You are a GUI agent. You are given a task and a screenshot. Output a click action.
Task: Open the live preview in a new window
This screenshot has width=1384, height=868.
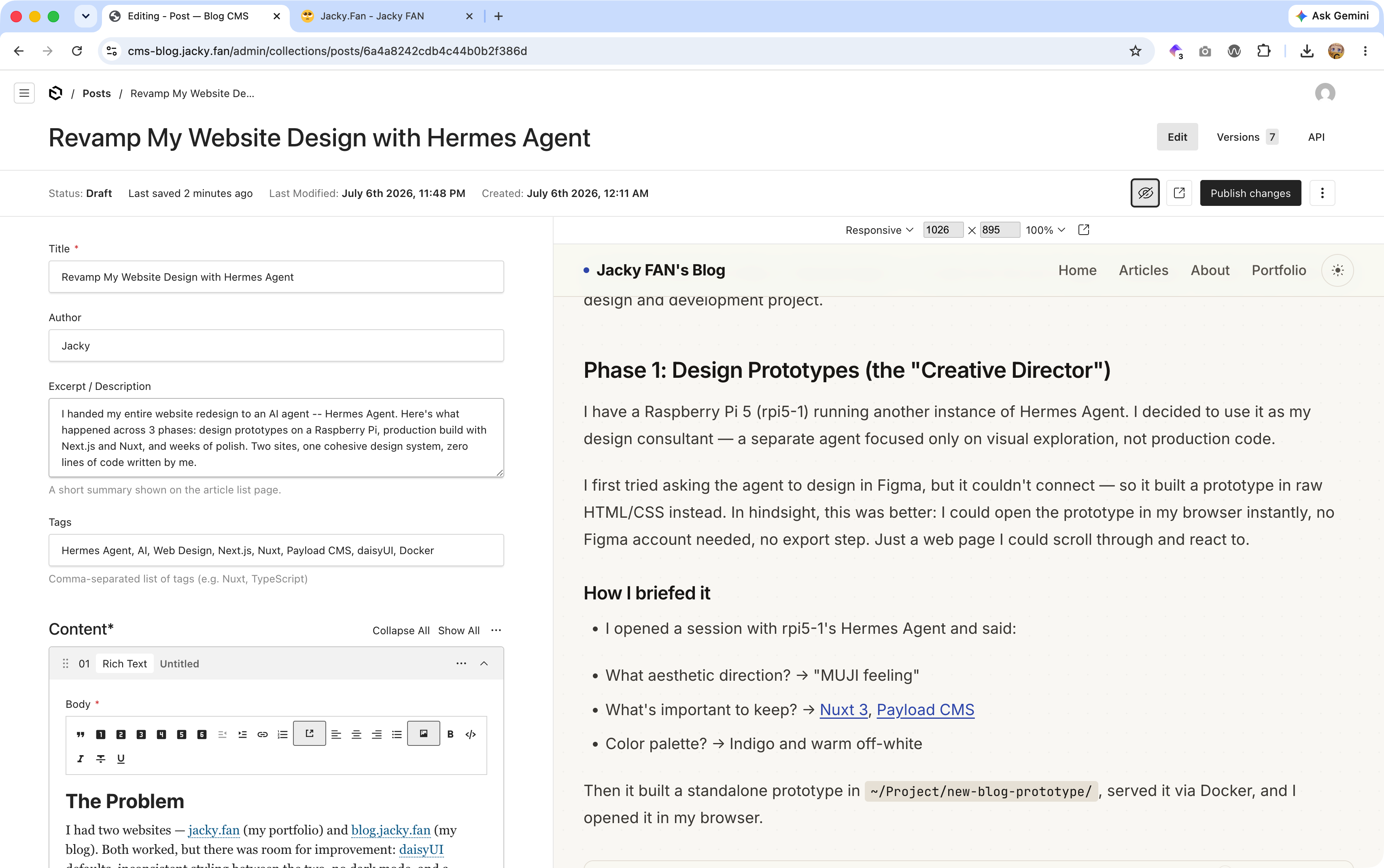(1084, 230)
